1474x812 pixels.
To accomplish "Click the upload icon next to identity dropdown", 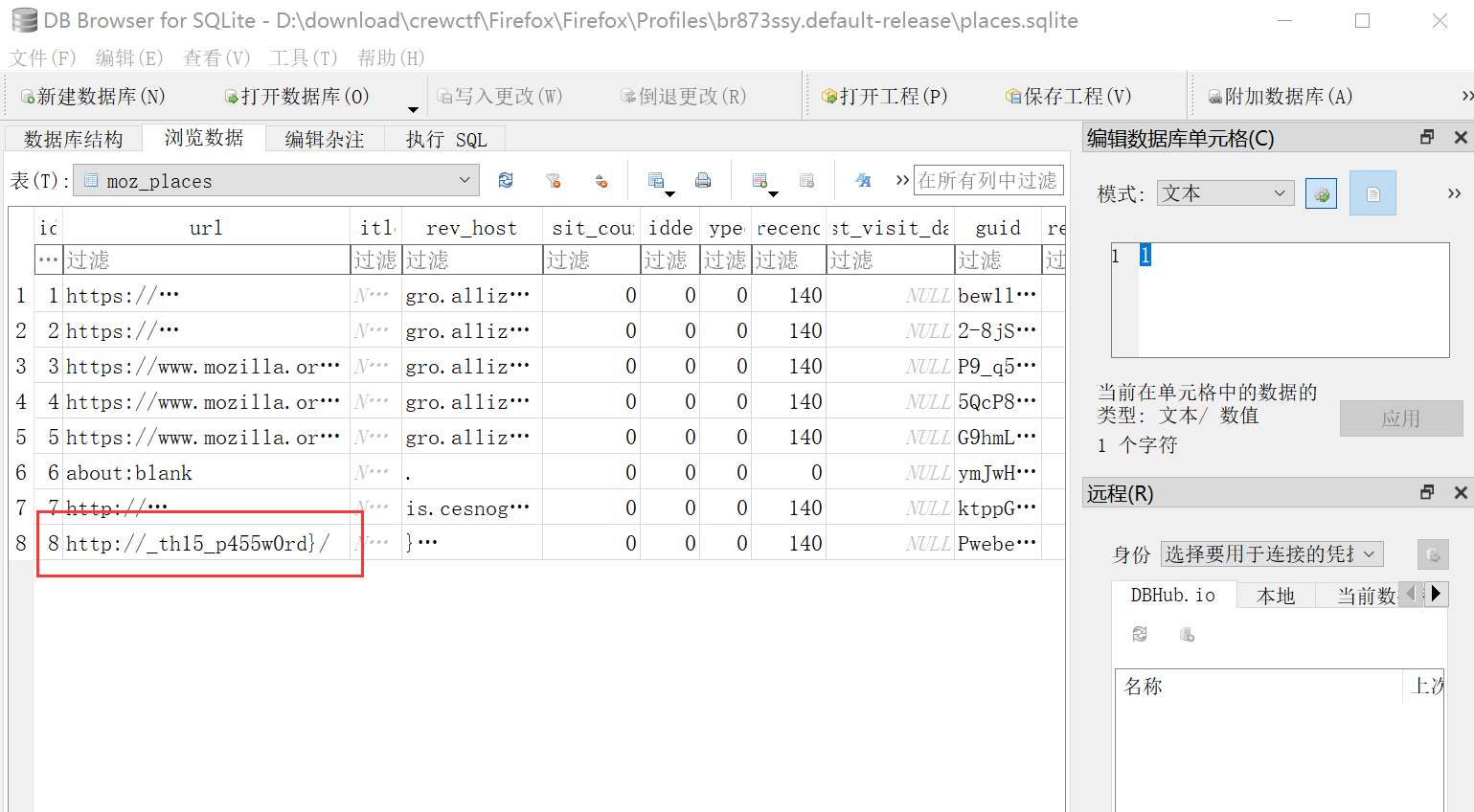I will coord(1433,554).
